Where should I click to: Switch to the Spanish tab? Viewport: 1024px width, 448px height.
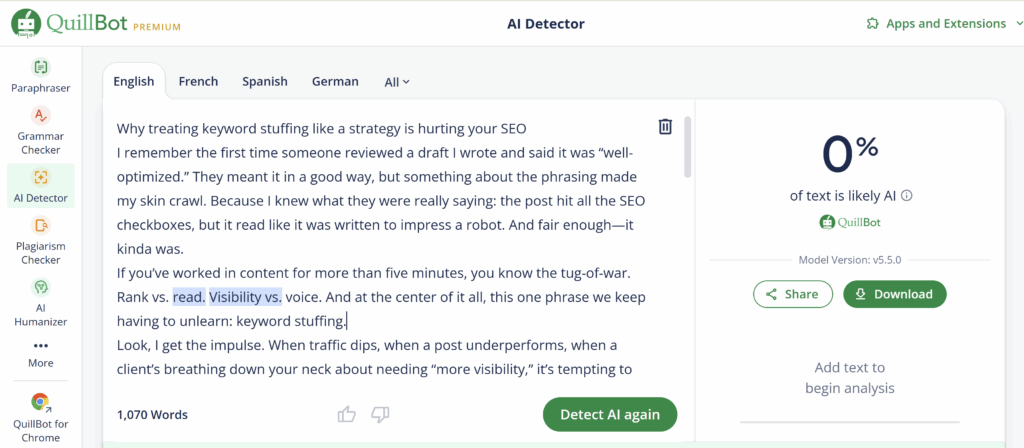click(264, 82)
